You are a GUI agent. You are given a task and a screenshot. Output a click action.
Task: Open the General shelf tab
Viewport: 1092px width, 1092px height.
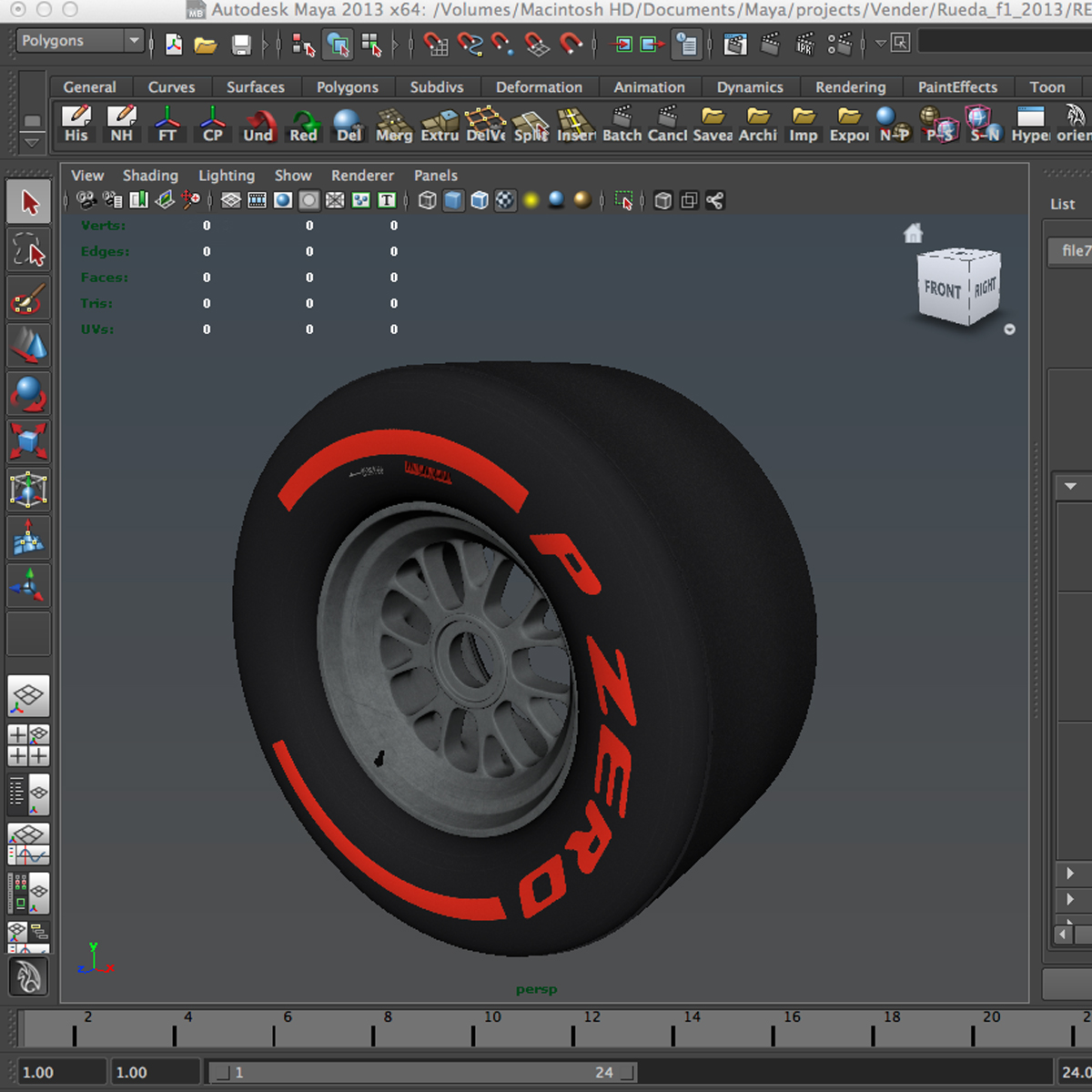(x=89, y=87)
